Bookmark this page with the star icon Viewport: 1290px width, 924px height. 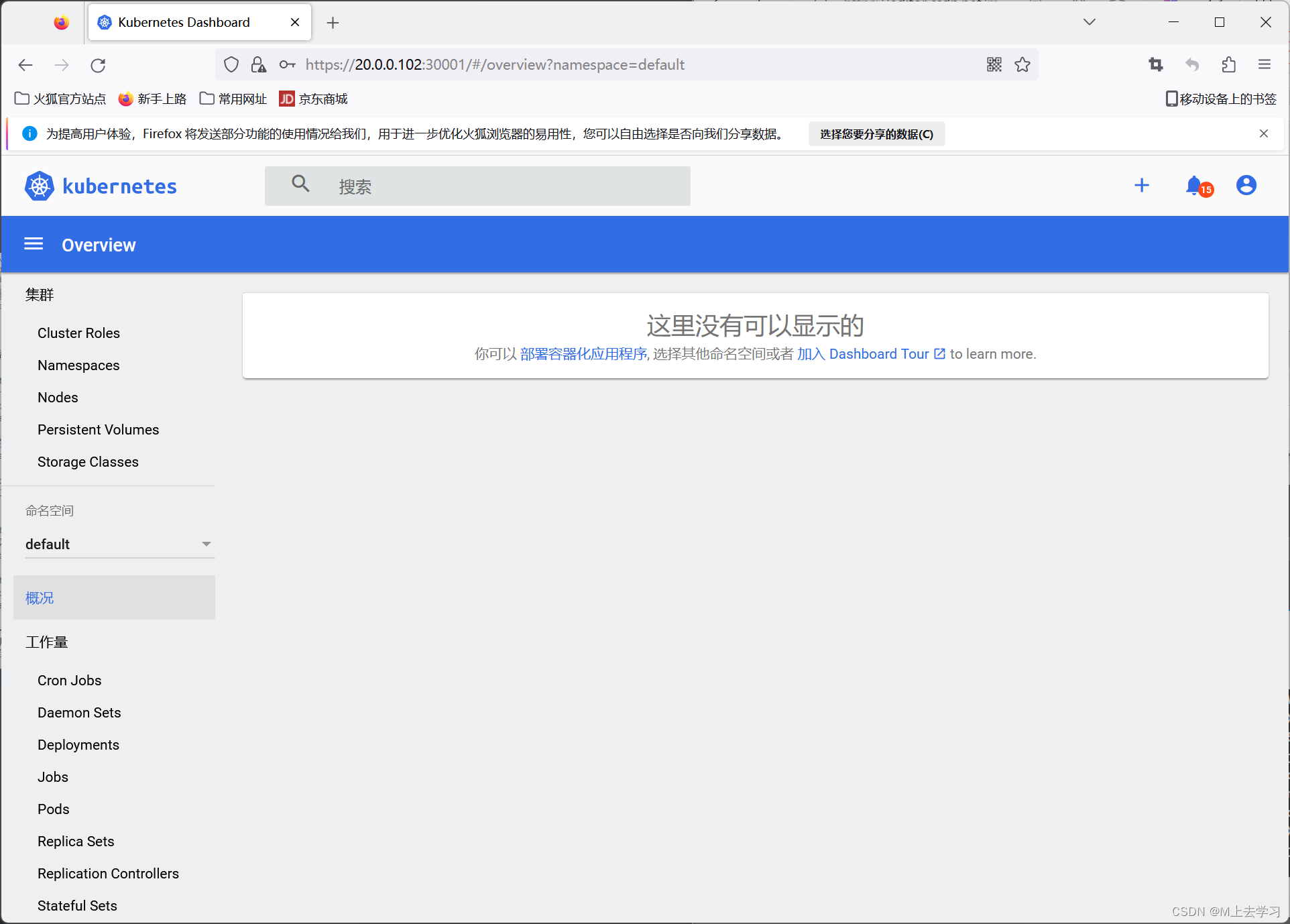(1022, 64)
